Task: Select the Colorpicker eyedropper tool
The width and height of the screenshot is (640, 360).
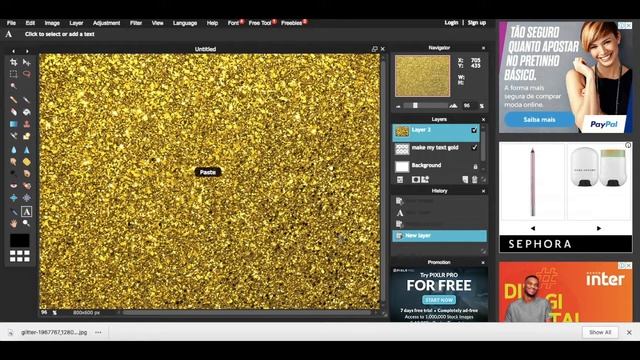Action: [13, 211]
